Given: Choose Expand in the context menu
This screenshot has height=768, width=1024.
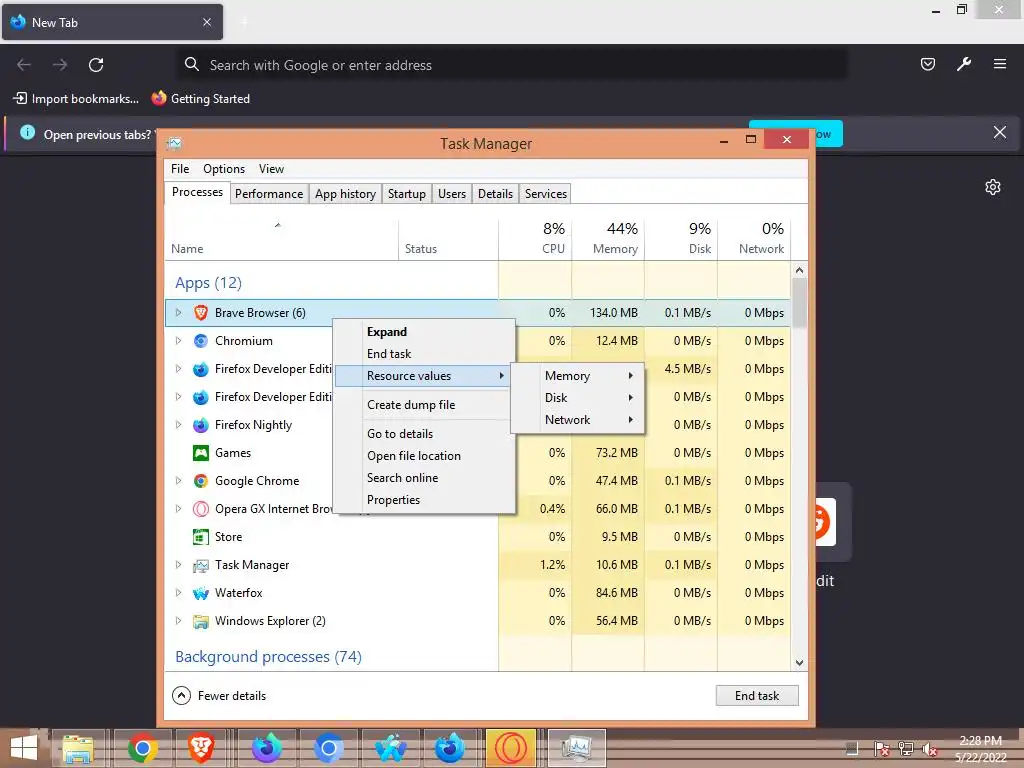Looking at the screenshot, I should pos(424,332).
